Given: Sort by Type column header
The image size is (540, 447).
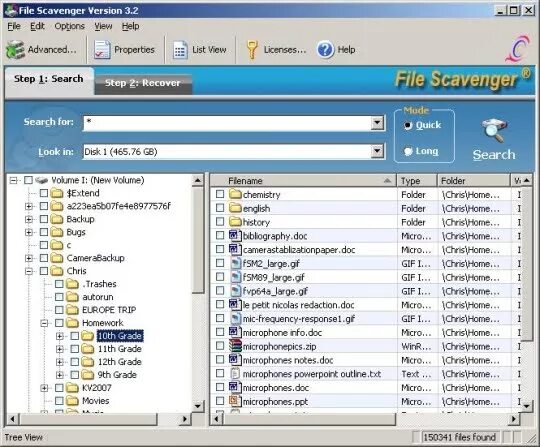Looking at the screenshot, I should point(417,181).
